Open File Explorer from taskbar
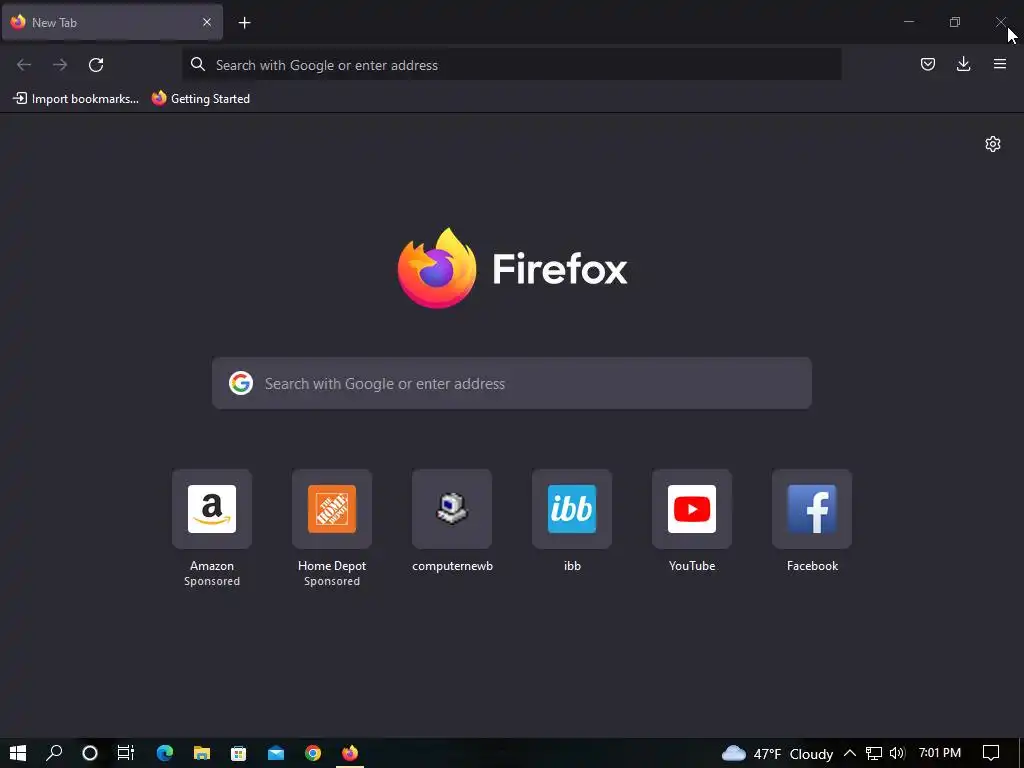This screenshot has height=768, width=1024. point(202,753)
